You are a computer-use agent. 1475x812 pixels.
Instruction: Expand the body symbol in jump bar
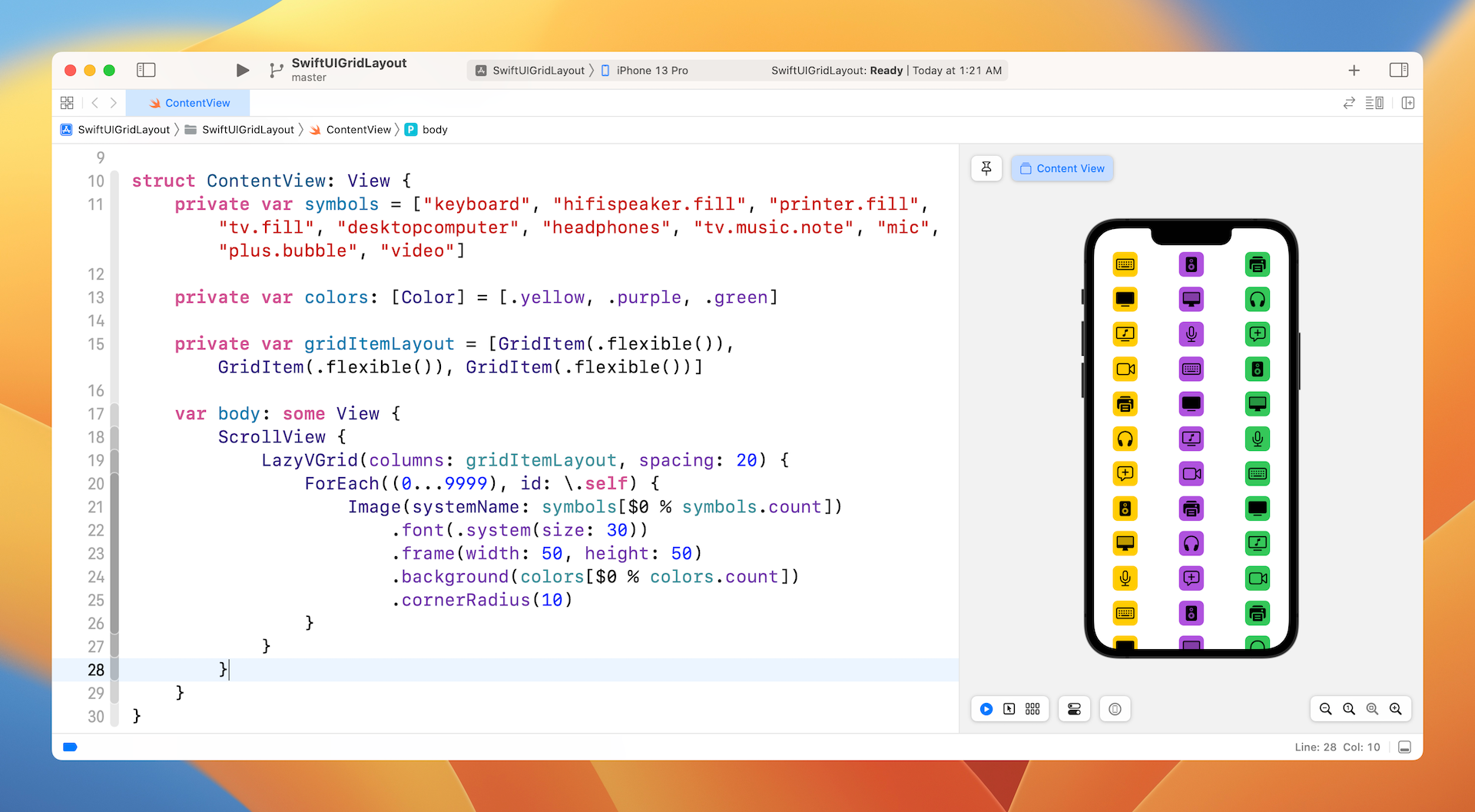click(434, 130)
